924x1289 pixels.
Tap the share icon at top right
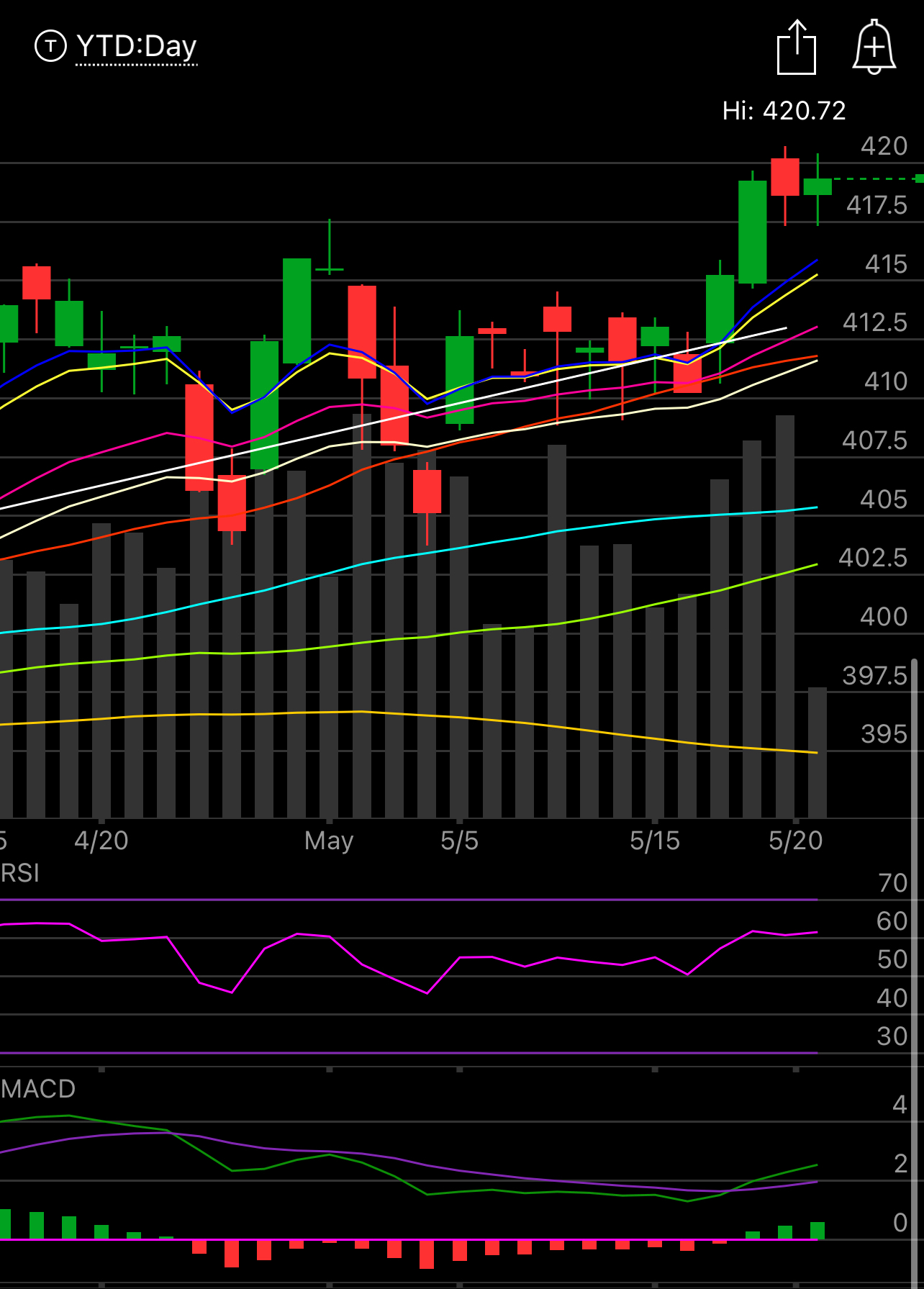tap(797, 48)
